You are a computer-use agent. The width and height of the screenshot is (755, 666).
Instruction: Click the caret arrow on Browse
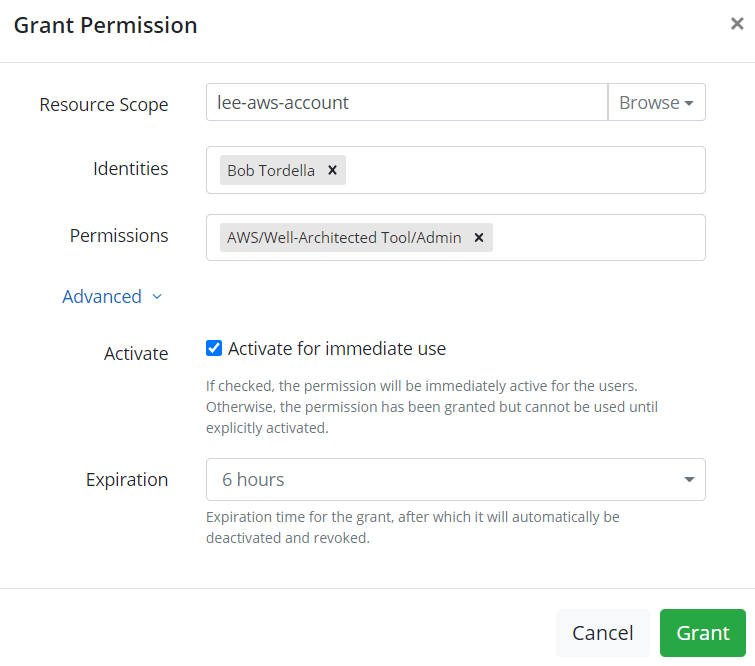tap(689, 103)
